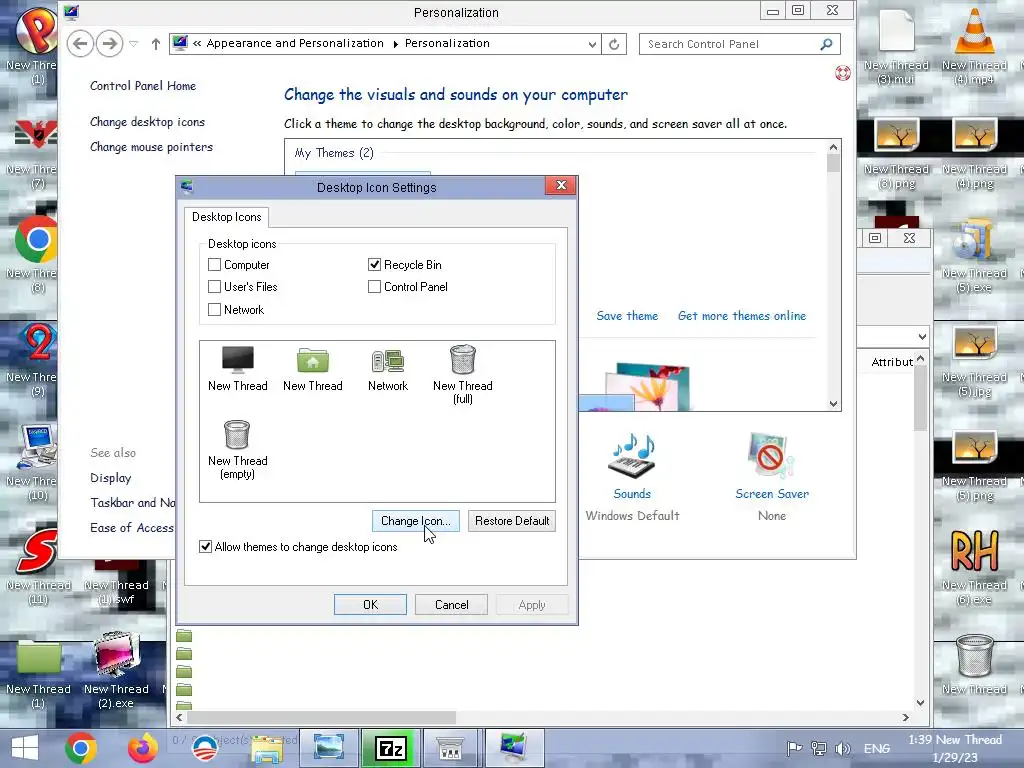Toggle Allow themes to change desktop icons
The image size is (1024, 768).
206,547
